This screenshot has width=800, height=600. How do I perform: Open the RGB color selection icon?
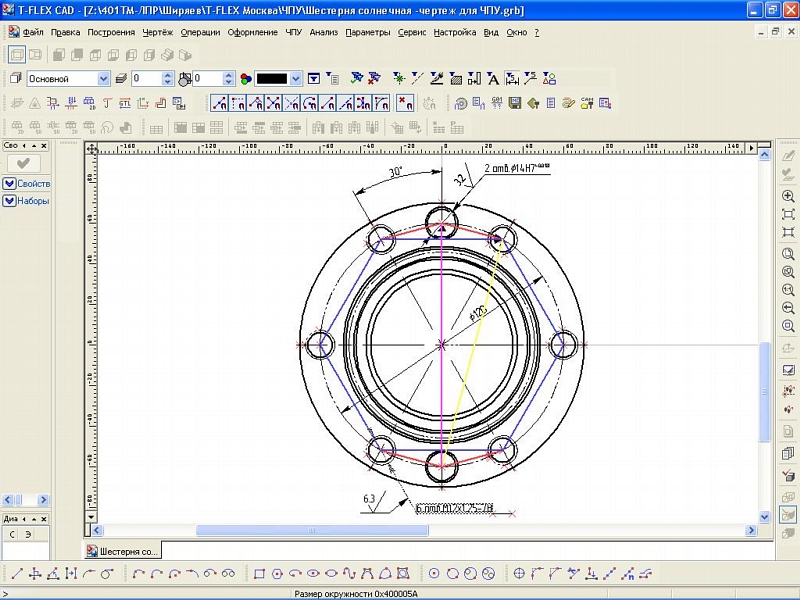pyautogui.click(x=246, y=79)
